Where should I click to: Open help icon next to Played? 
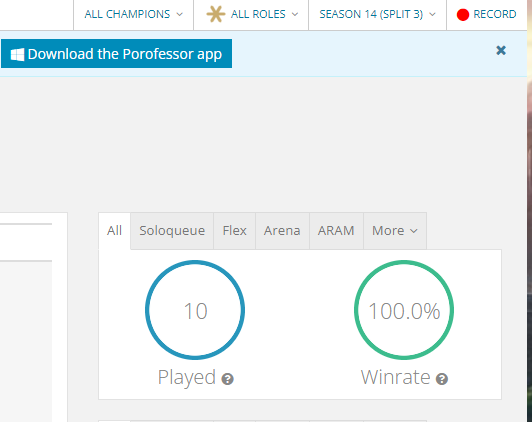pos(227,379)
